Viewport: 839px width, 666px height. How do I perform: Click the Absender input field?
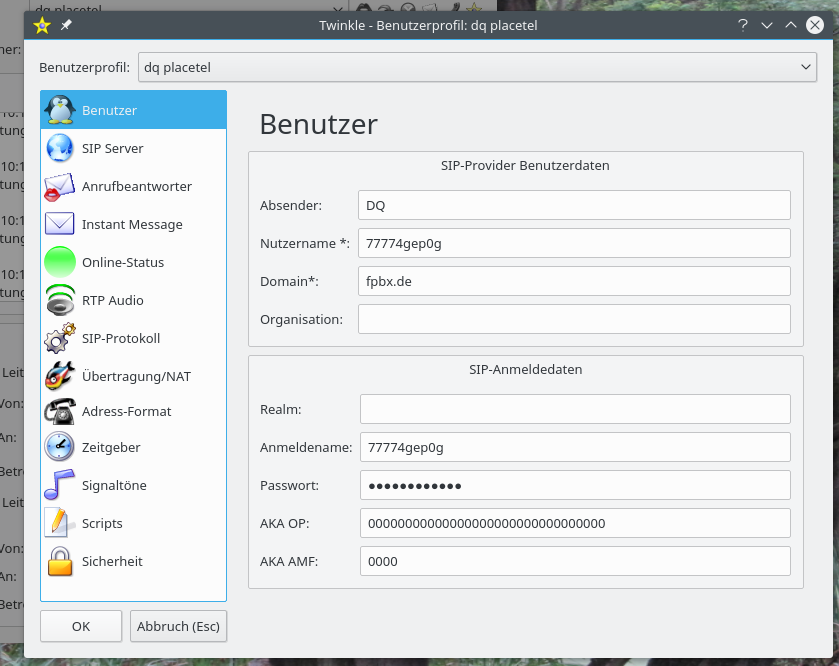(574, 205)
